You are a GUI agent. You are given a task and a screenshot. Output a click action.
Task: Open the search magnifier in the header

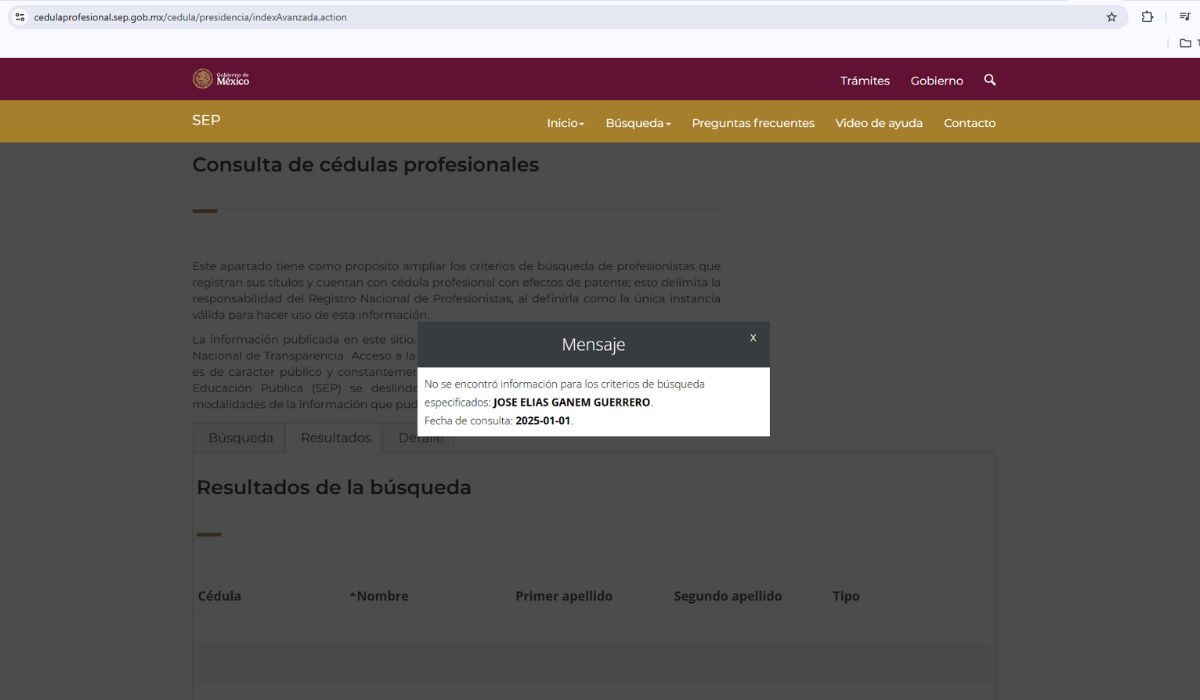989,80
